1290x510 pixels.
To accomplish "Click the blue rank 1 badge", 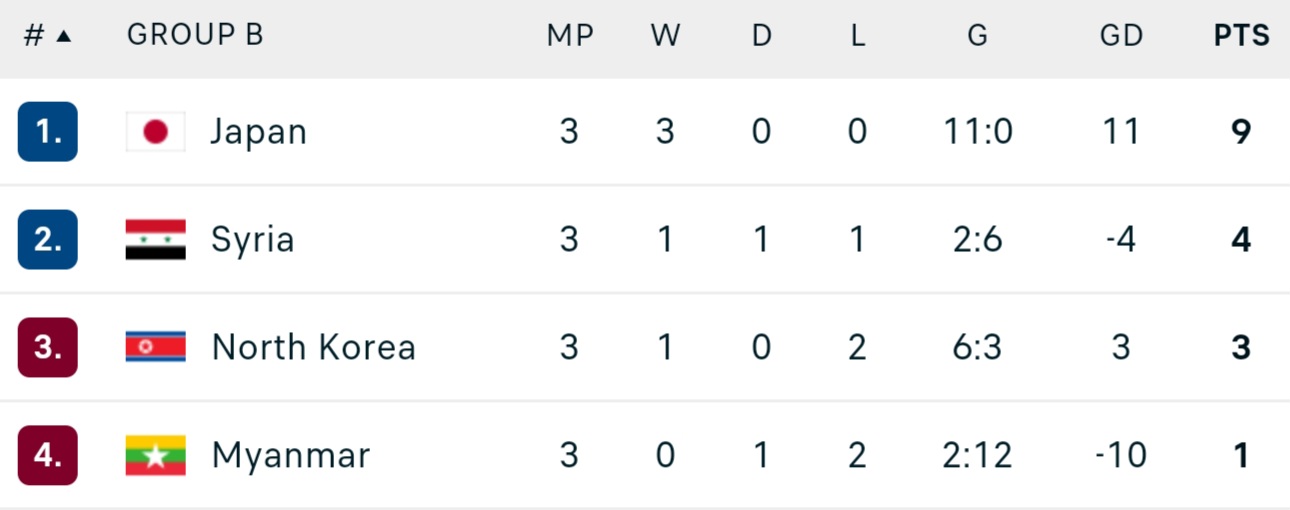I will pyautogui.click(x=47, y=132).
